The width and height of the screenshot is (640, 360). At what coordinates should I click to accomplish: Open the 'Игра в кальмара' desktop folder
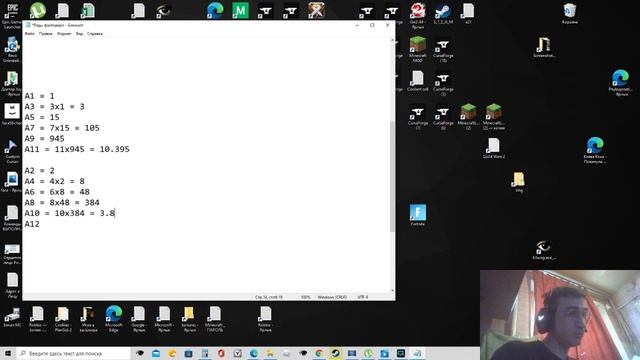pyautogui.click(x=88, y=319)
